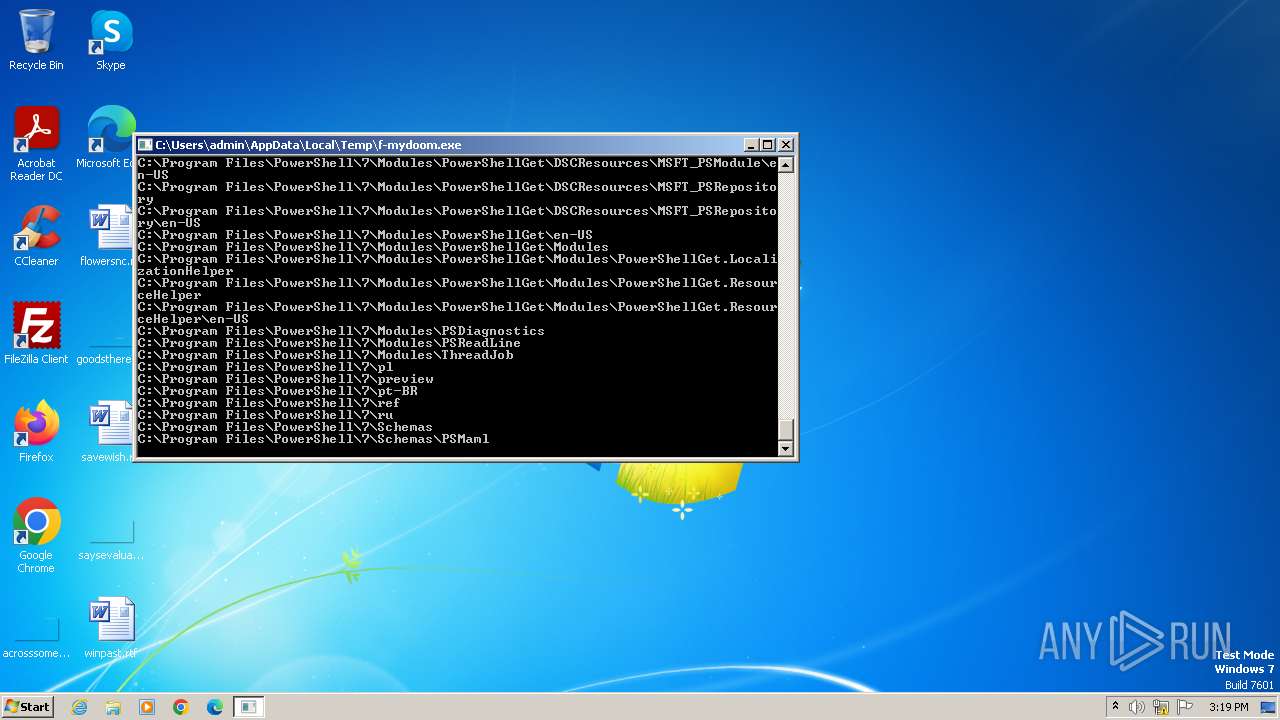1280x720 pixels.
Task: Open Internet Explorer from taskbar
Action: (79, 707)
